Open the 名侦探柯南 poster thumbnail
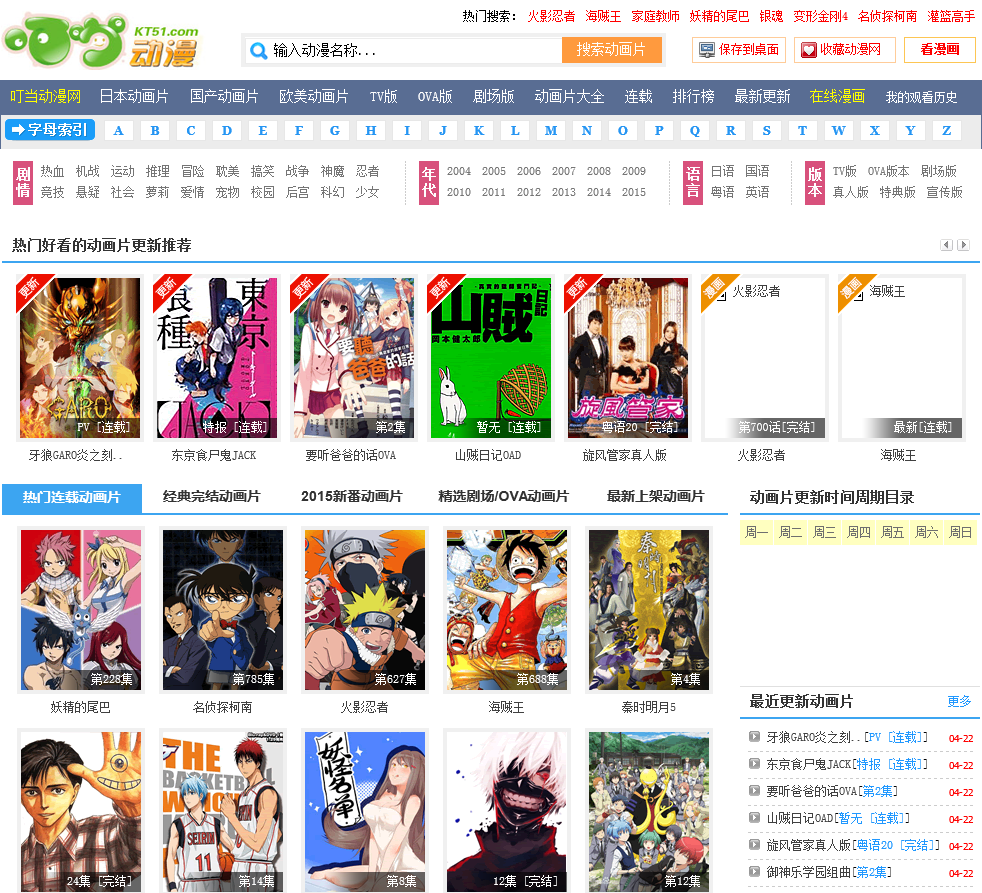The width and height of the screenshot is (982, 893). 223,610
